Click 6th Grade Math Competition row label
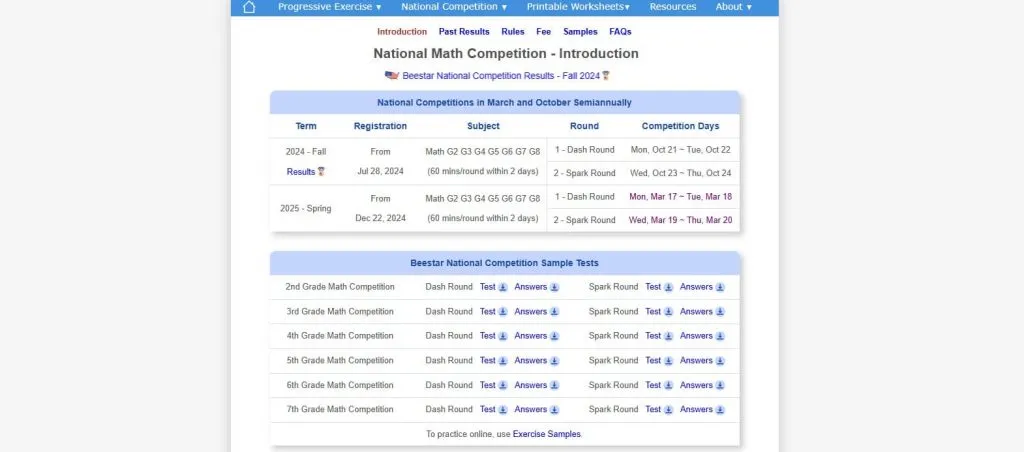 (x=340, y=385)
